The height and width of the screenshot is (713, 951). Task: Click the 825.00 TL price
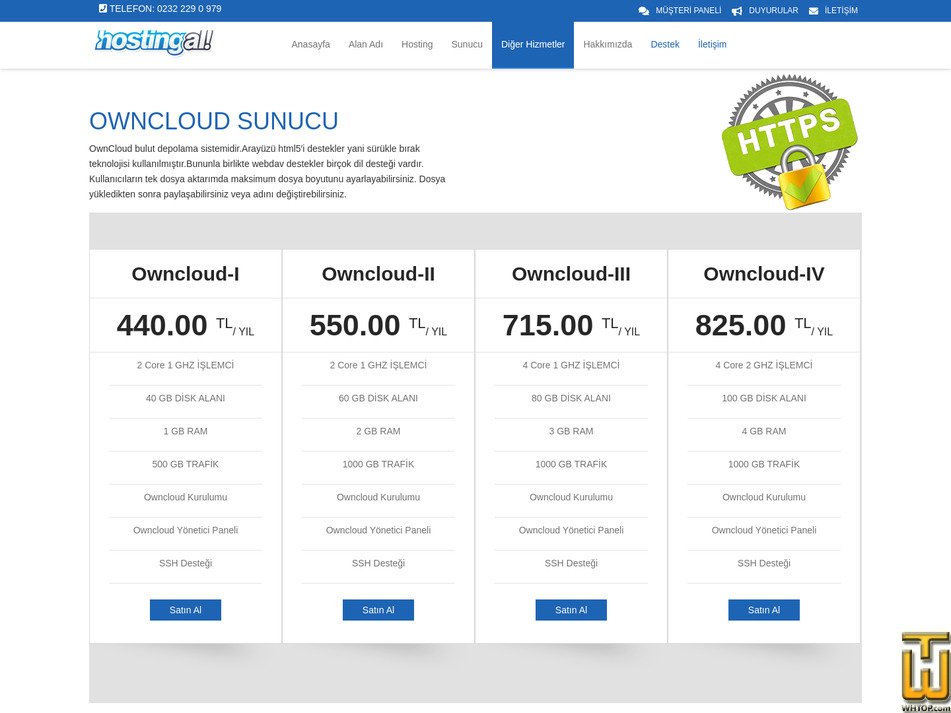(x=764, y=326)
